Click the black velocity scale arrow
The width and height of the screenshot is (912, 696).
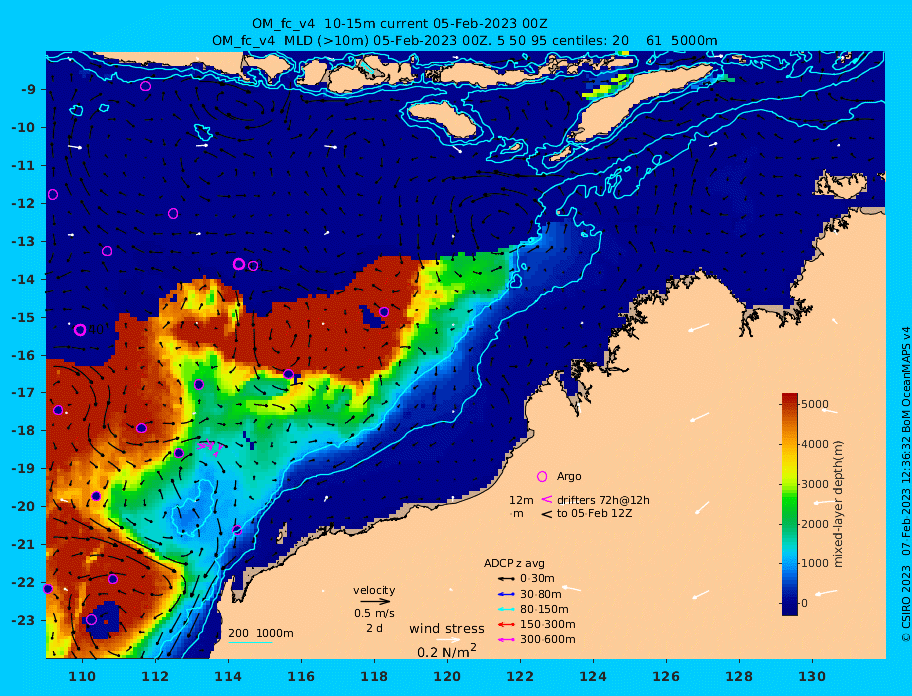375,602
